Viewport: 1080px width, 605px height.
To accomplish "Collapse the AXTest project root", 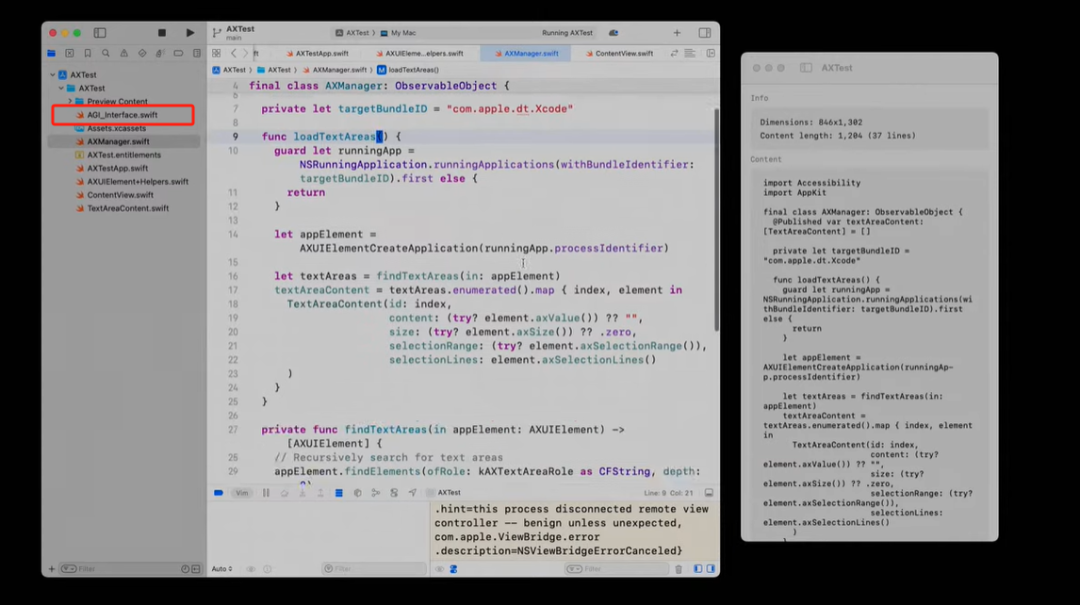I will pos(52,75).
